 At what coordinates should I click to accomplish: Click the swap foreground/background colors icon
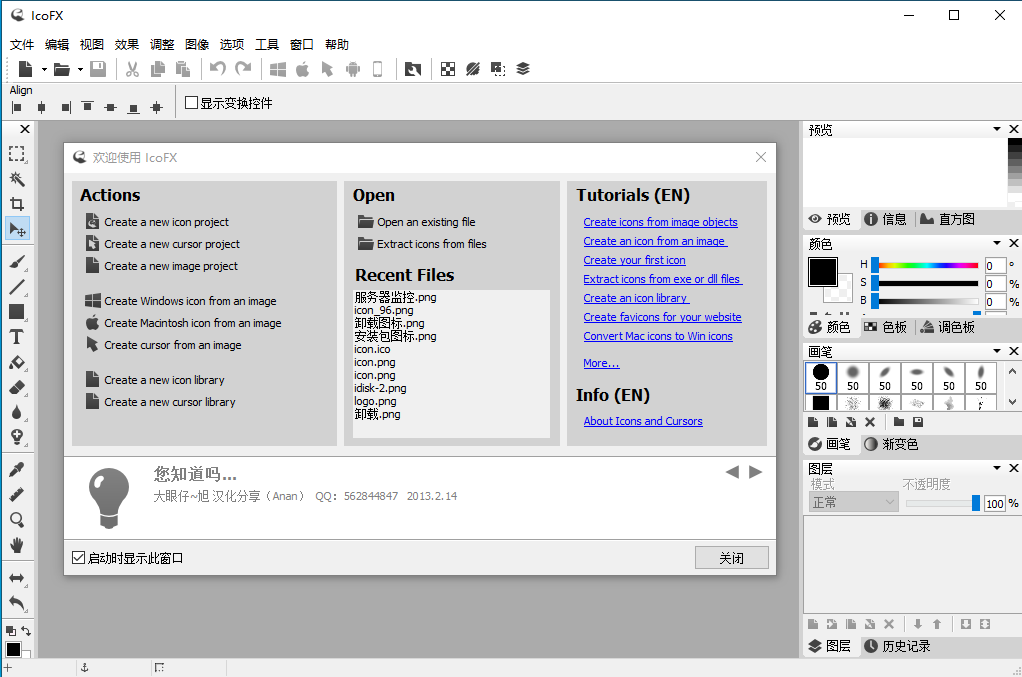(26, 631)
